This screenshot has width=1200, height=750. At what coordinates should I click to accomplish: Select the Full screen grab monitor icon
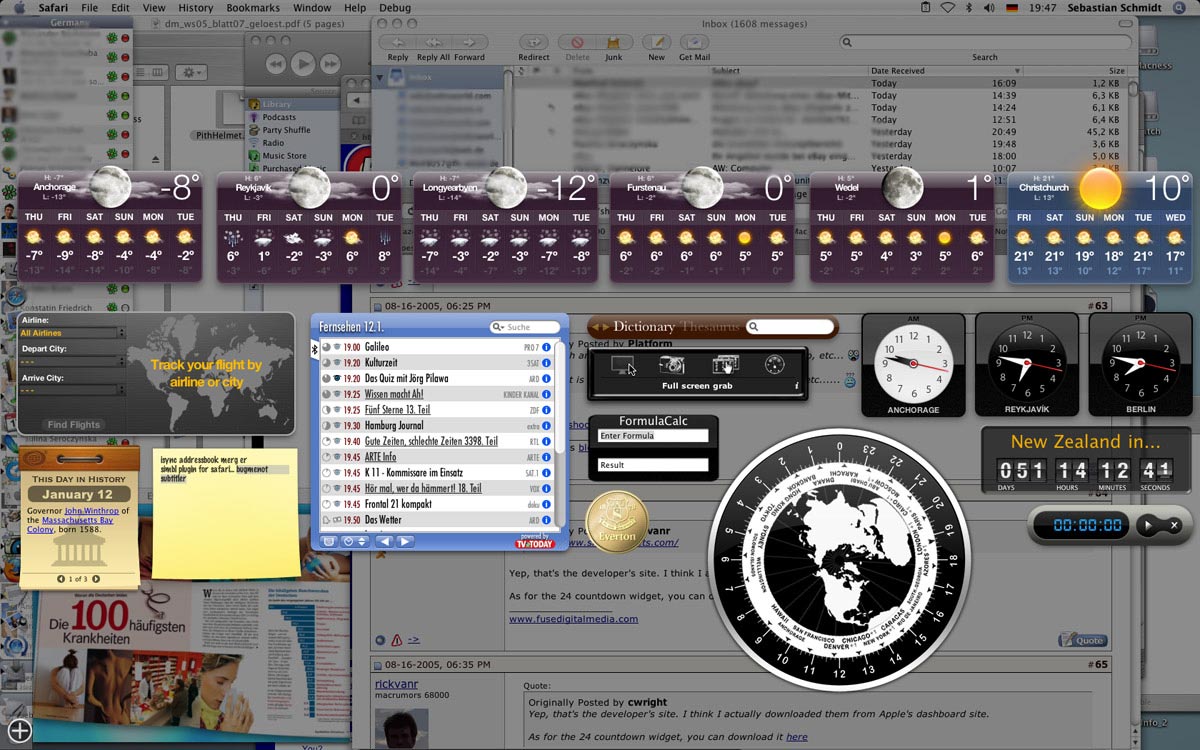[x=621, y=365]
